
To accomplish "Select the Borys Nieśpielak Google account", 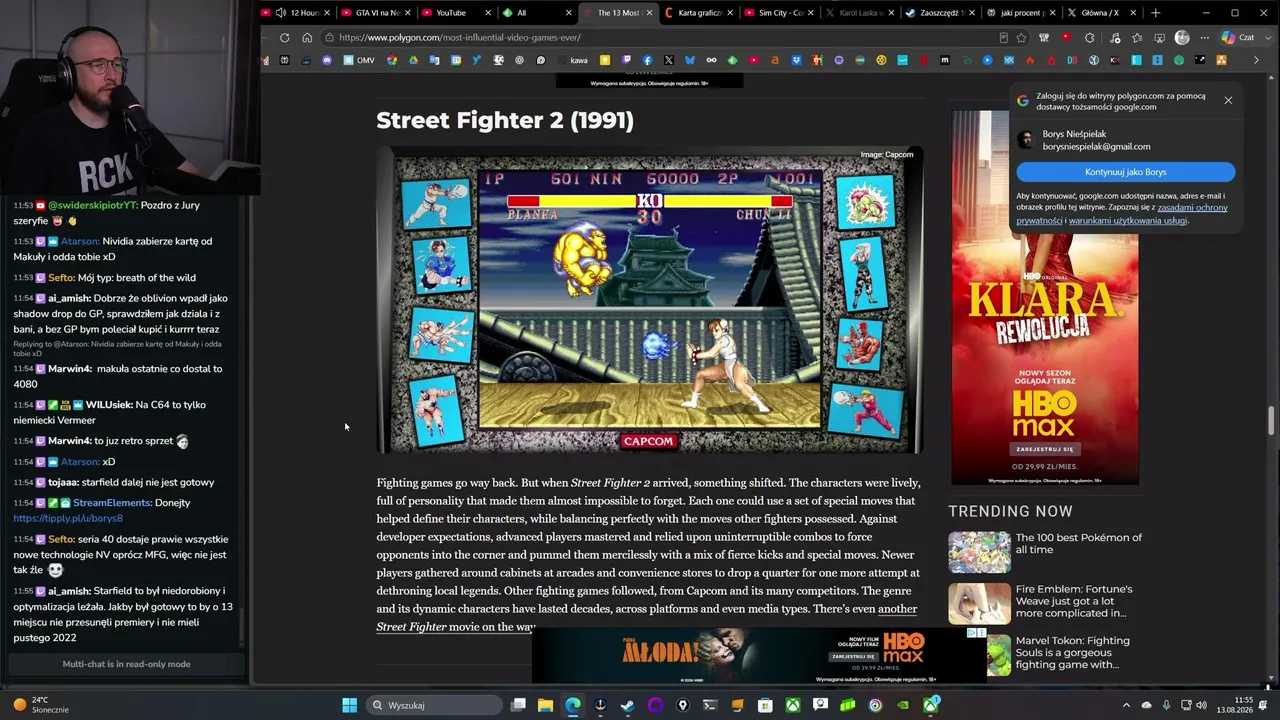I will pyautogui.click(x=1126, y=140).
